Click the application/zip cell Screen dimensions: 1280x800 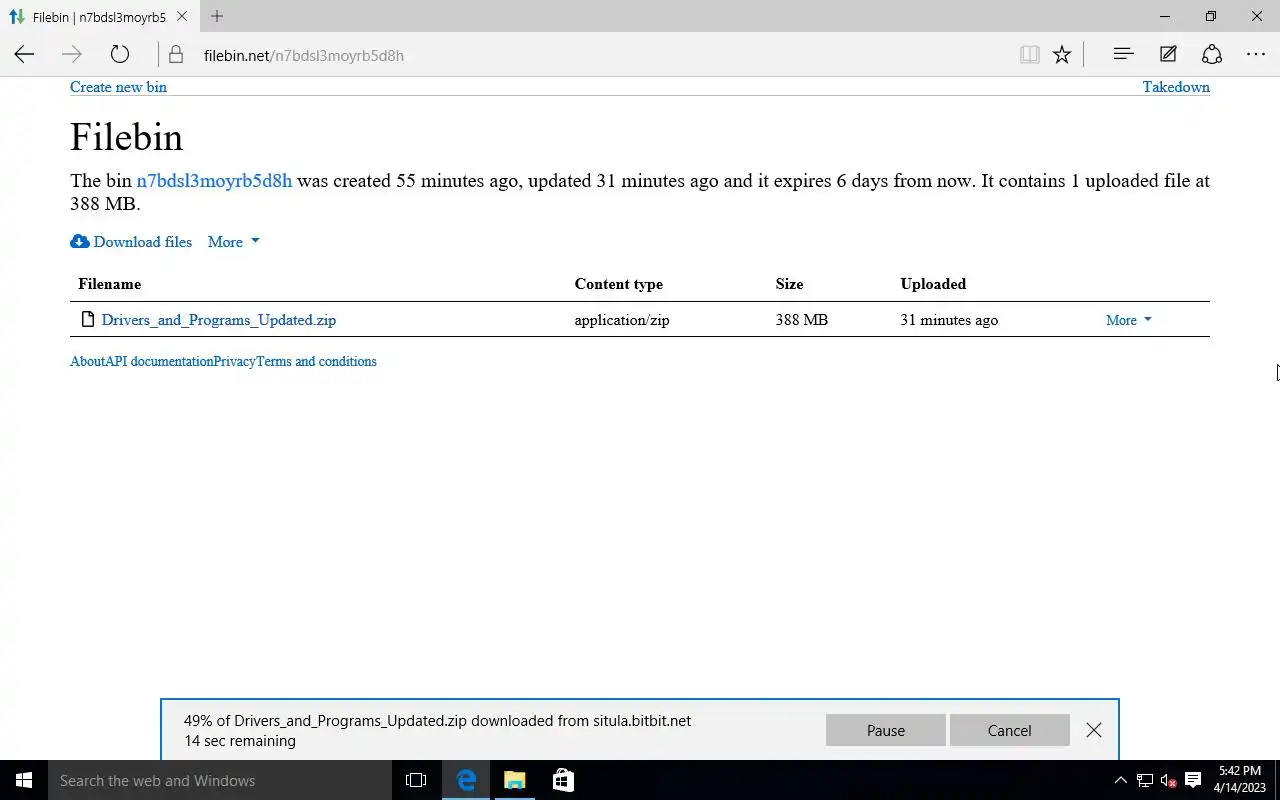tap(621, 320)
